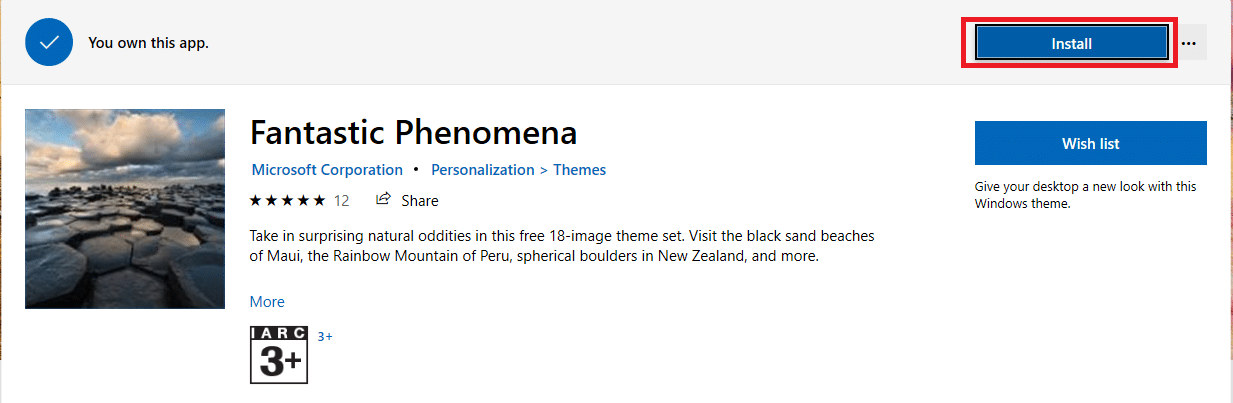Open the three-dot more options menu

1189,44
